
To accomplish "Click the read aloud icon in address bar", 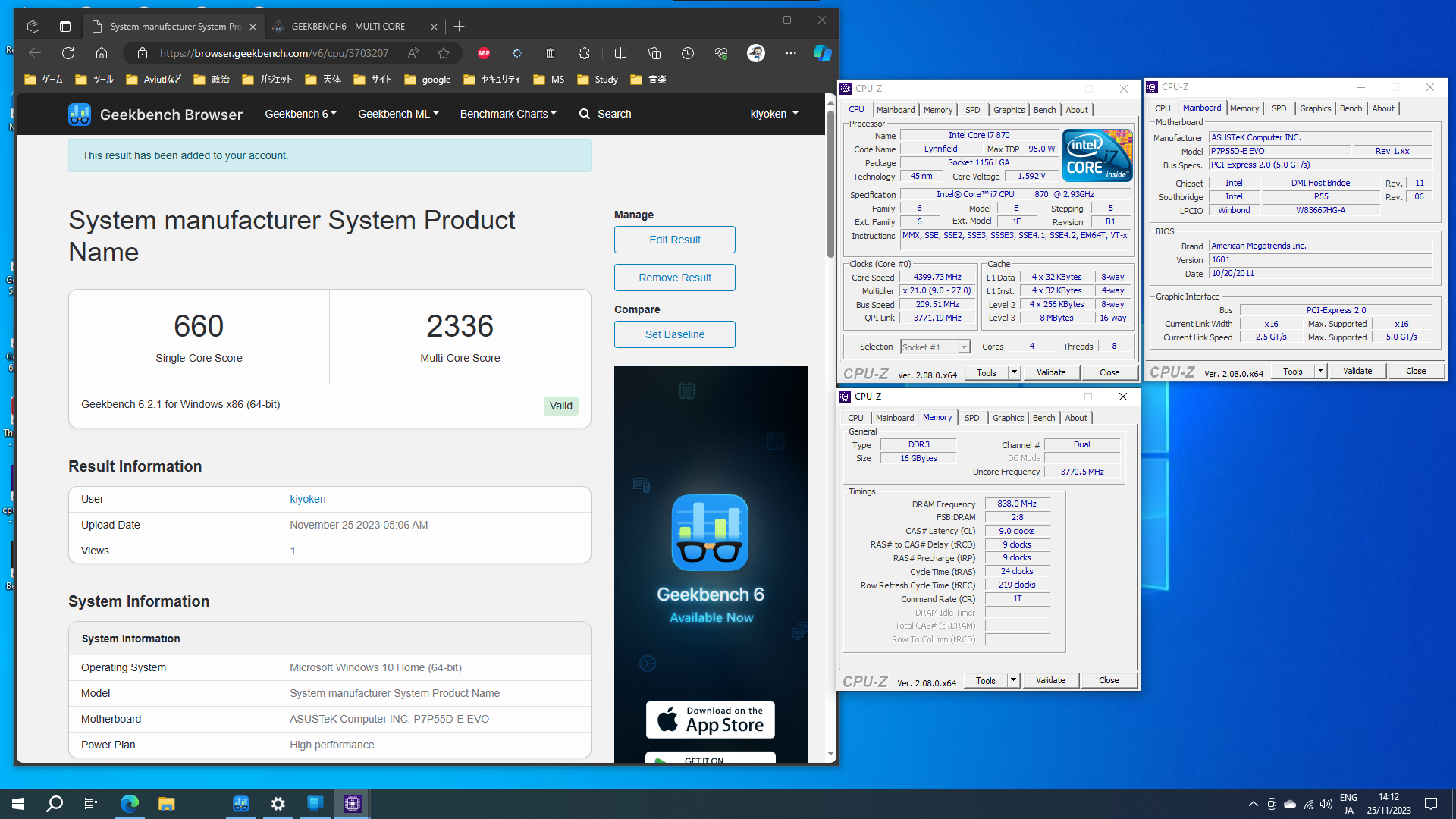I will coord(413,53).
